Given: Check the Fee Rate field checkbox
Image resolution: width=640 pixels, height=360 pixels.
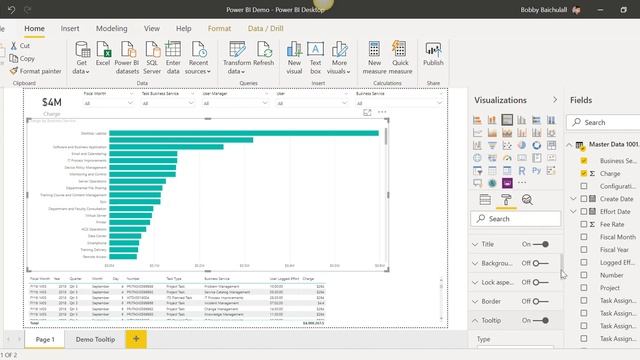Looking at the screenshot, I should click(x=584, y=224).
